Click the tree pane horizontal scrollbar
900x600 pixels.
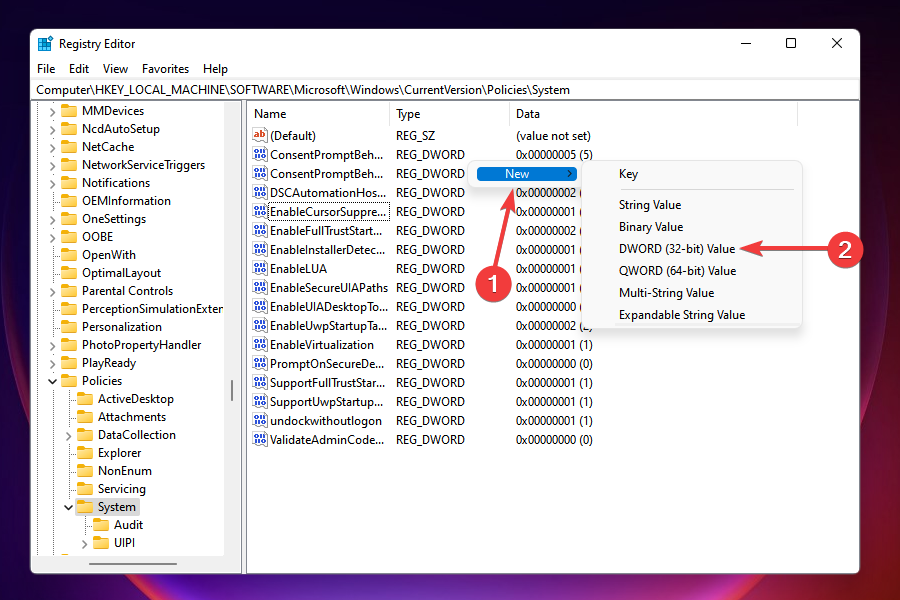133,564
